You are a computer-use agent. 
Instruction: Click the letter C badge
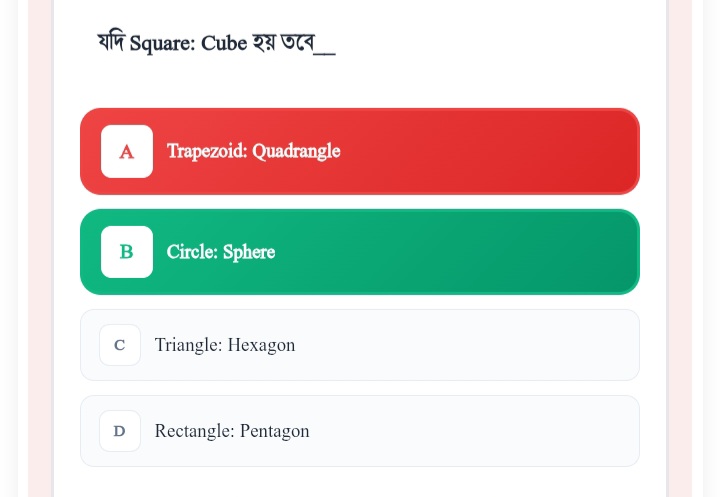(x=120, y=345)
